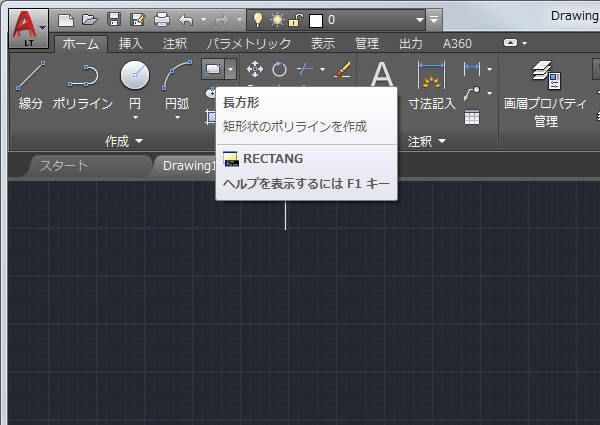Open the Trim/Extend flyout arrow
Image resolution: width=600 pixels, height=425 pixels.
(x=322, y=69)
